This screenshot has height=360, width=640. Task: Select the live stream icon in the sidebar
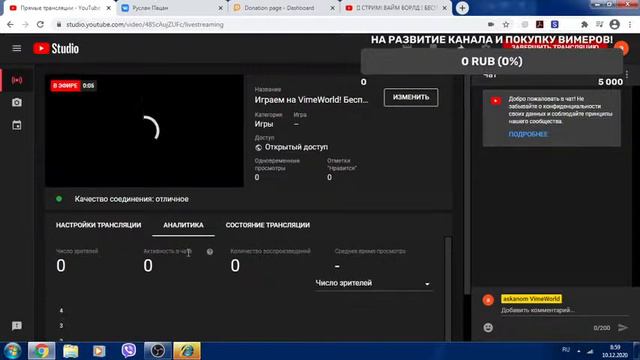[x=17, y=80]
